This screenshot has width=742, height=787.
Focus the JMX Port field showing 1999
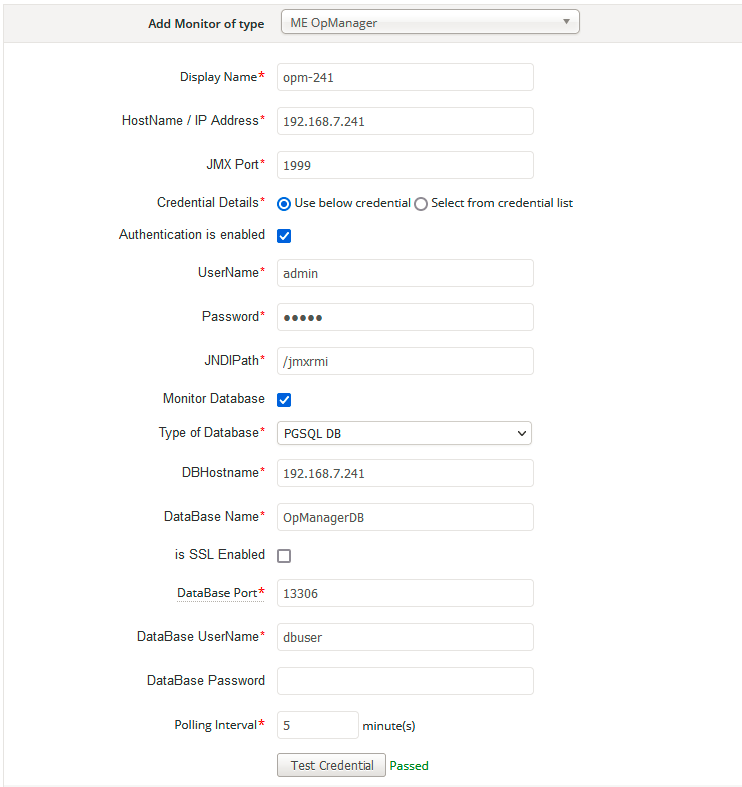tap(405, 165)
